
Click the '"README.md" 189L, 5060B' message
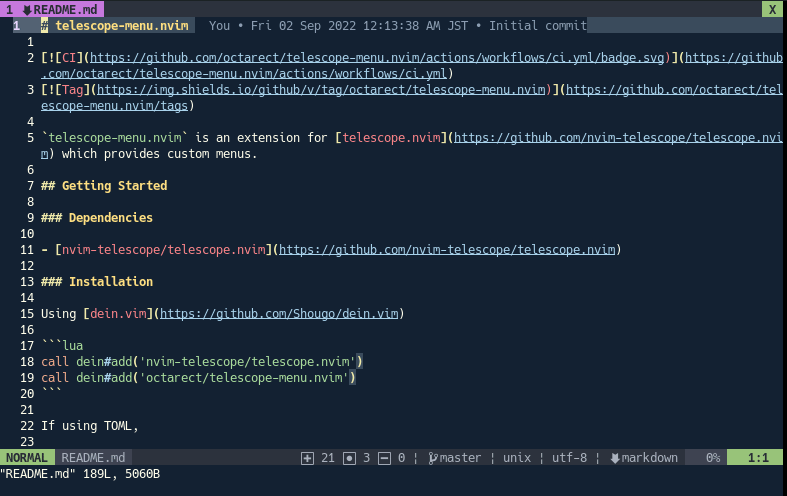(x=80, y=473)
